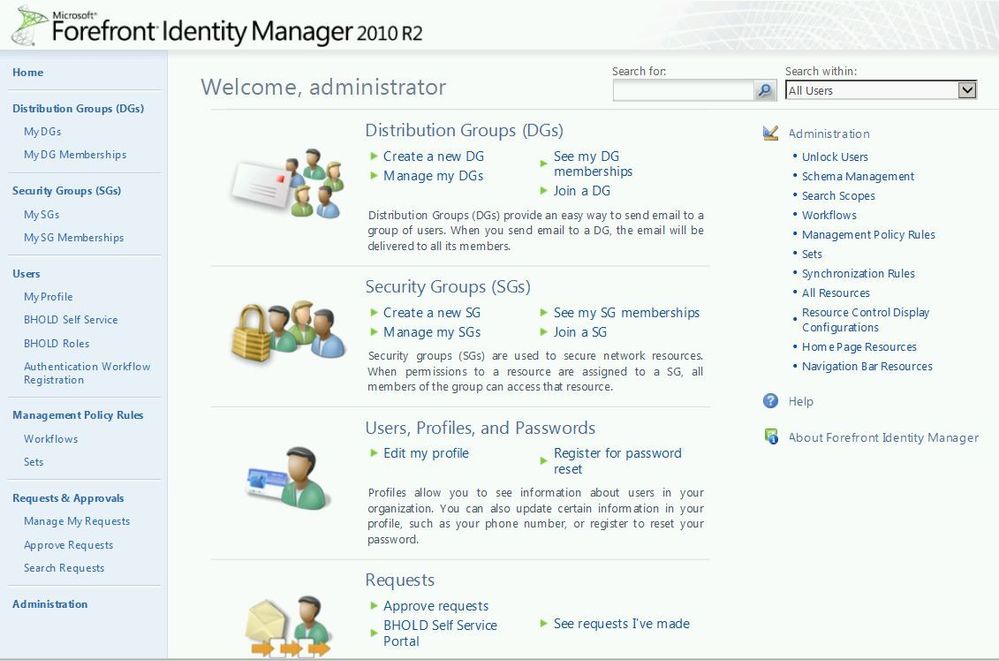Viewport: 999px width, 661px height.
Task: Open Search Scopes under Administration
Action: point(838,196)
